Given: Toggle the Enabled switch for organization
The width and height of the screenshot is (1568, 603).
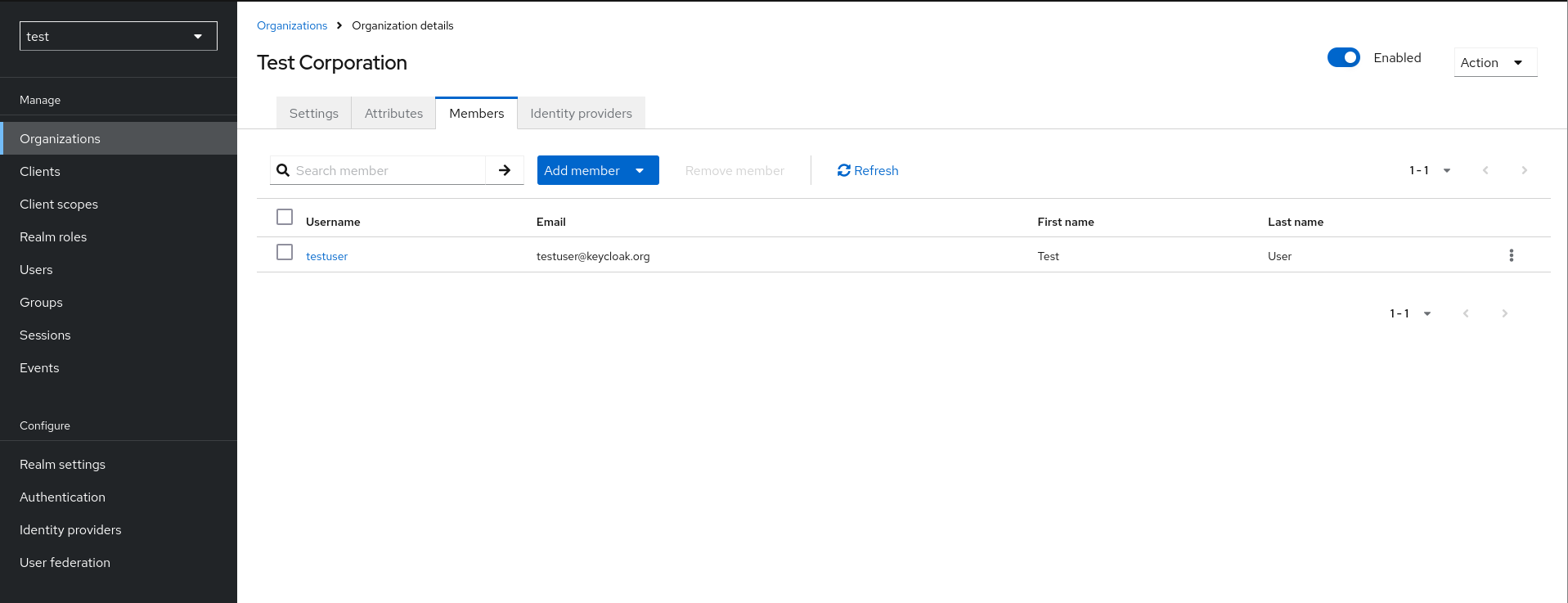Looking at the screenshot, I should coord(1343,57).
